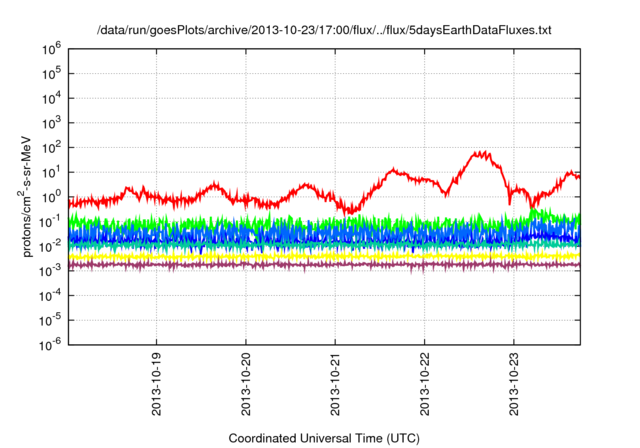Click the 10^4 y-axis tick label
640x448 pixels.
coord(51,98)
